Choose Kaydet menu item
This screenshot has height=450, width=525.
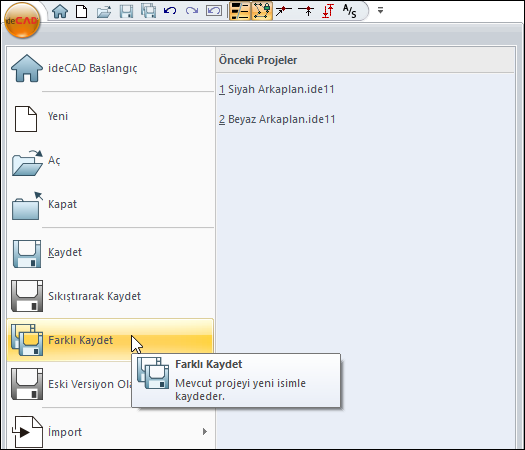[110, 252]
